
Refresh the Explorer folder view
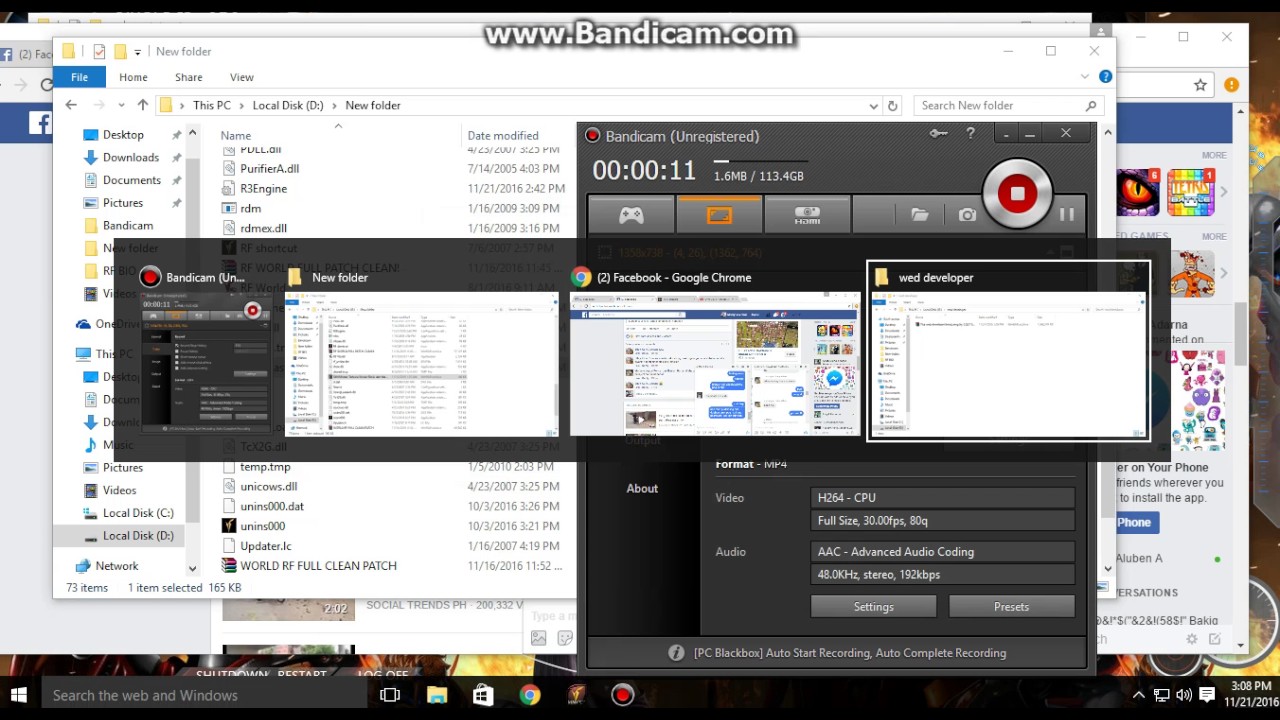(x=892, y=105)
